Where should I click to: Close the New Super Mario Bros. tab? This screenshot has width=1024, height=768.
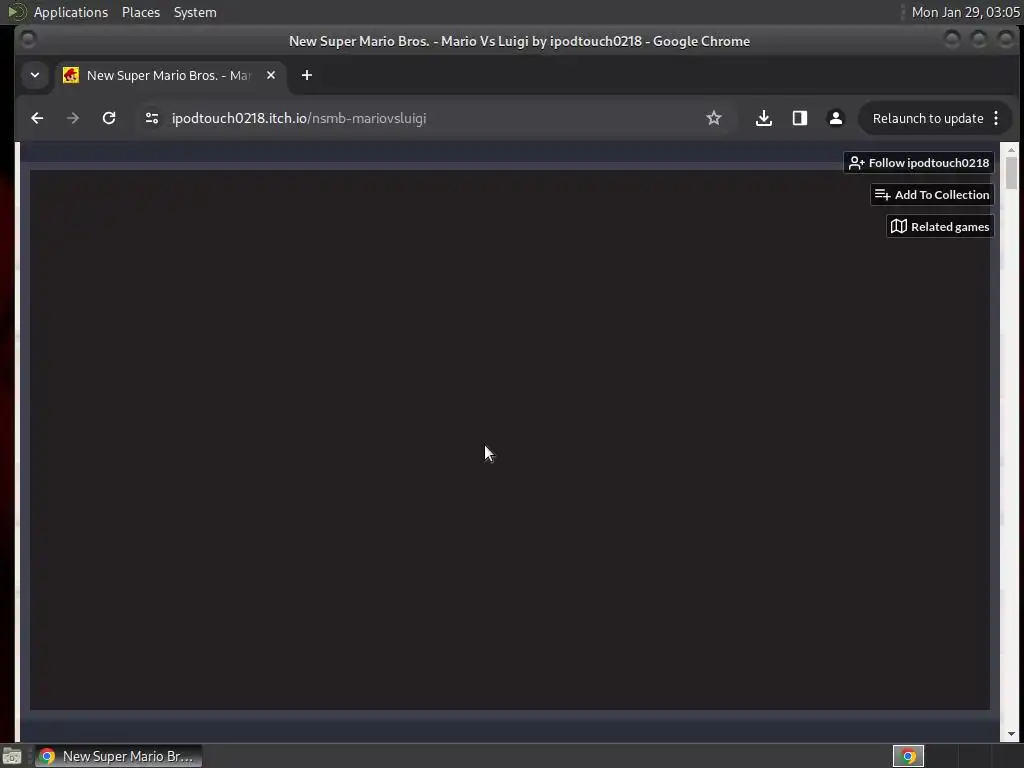pyautogui.click(x=271, y=75)
